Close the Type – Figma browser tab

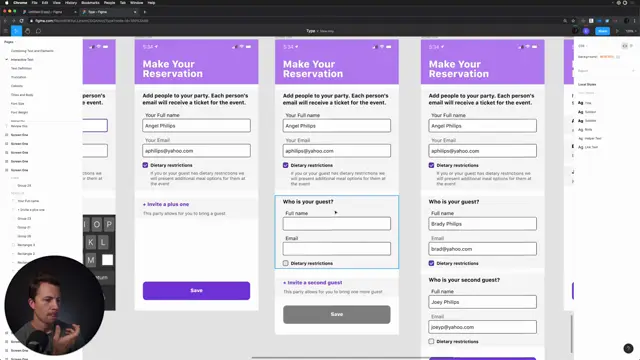click(x=135, y=12)
